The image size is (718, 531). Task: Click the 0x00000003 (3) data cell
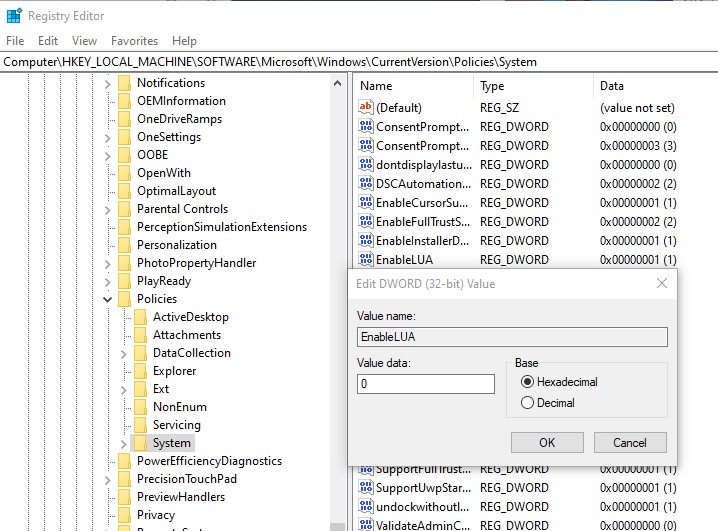click(638, 146)
